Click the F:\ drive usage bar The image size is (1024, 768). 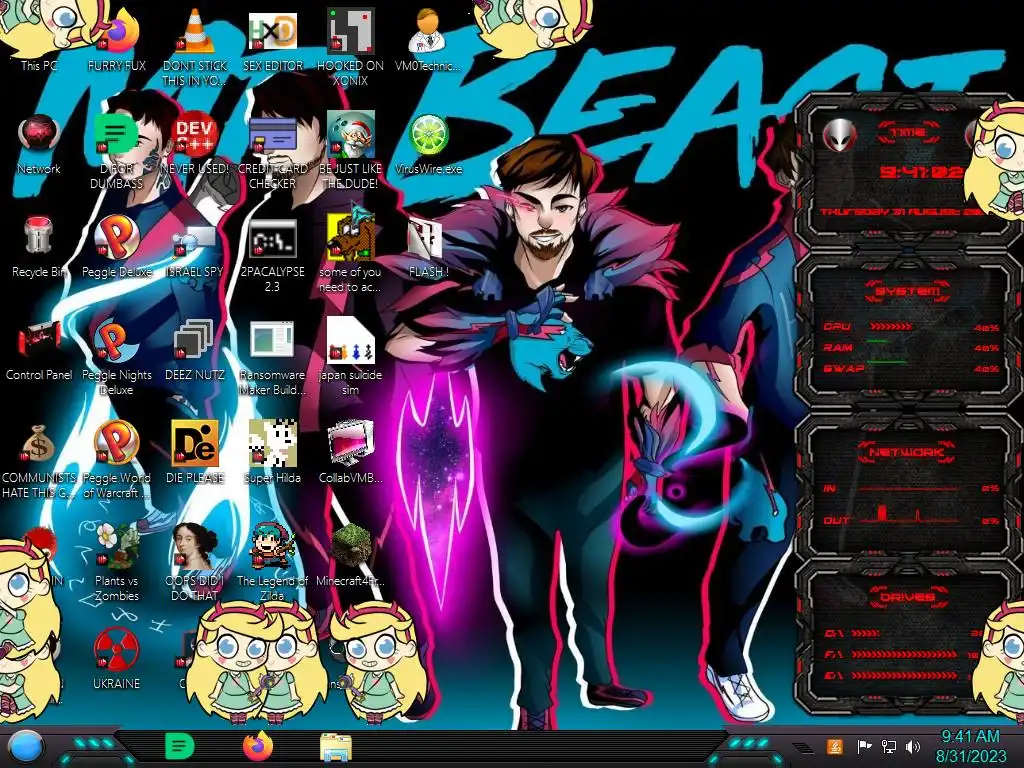tap(903, 654)
